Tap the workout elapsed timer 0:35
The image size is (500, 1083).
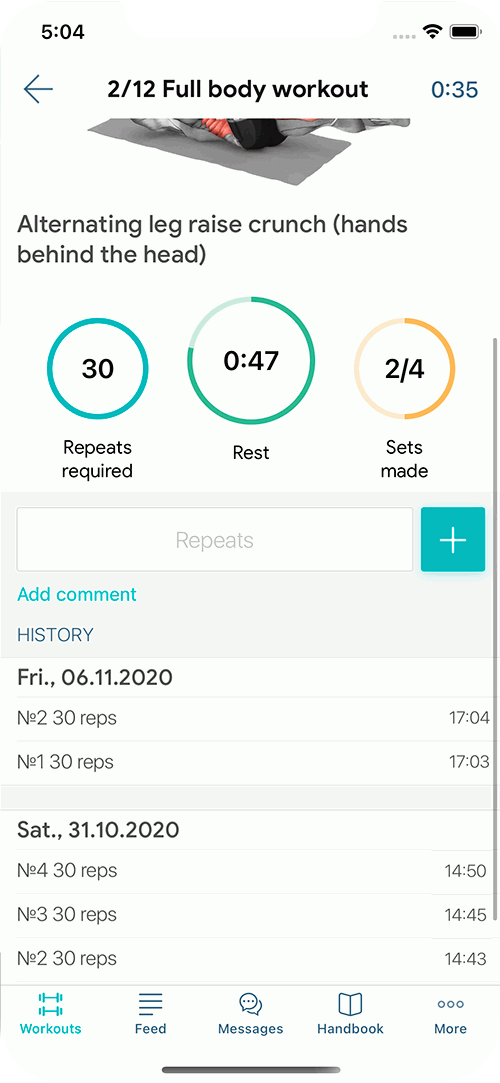pyautogui.click(x=454, y=90)
